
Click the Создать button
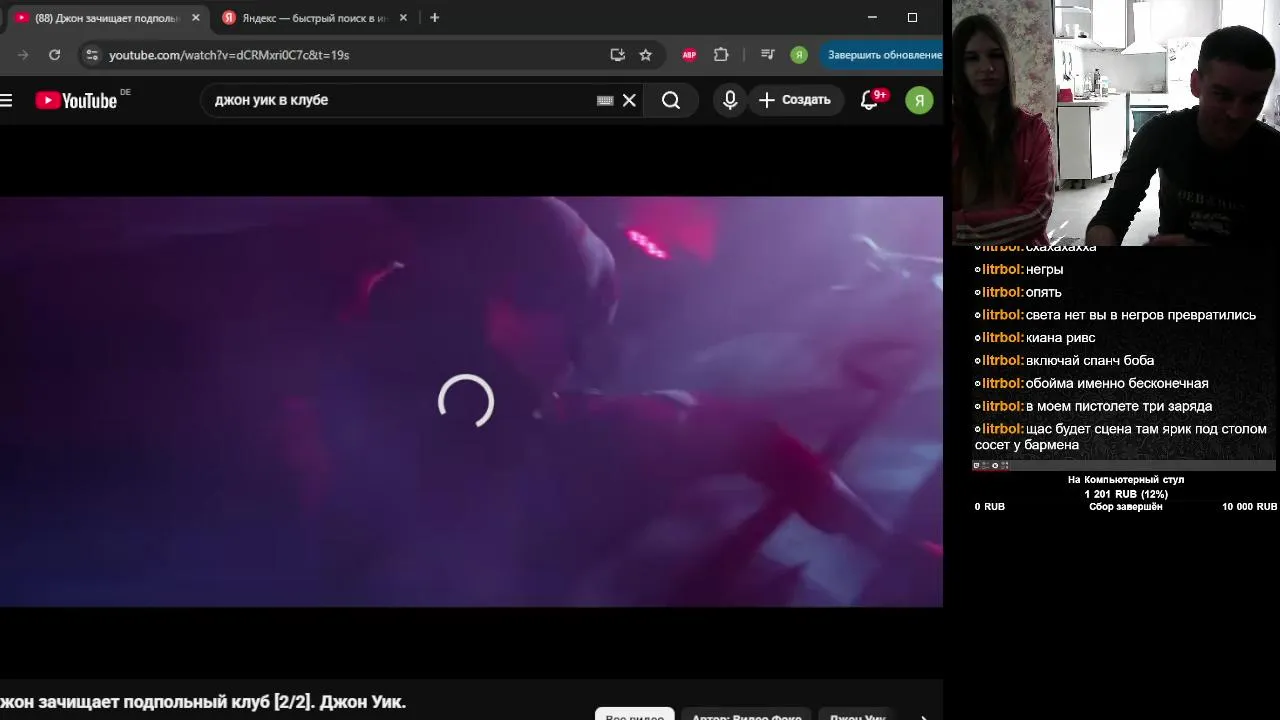click(795, 100)
